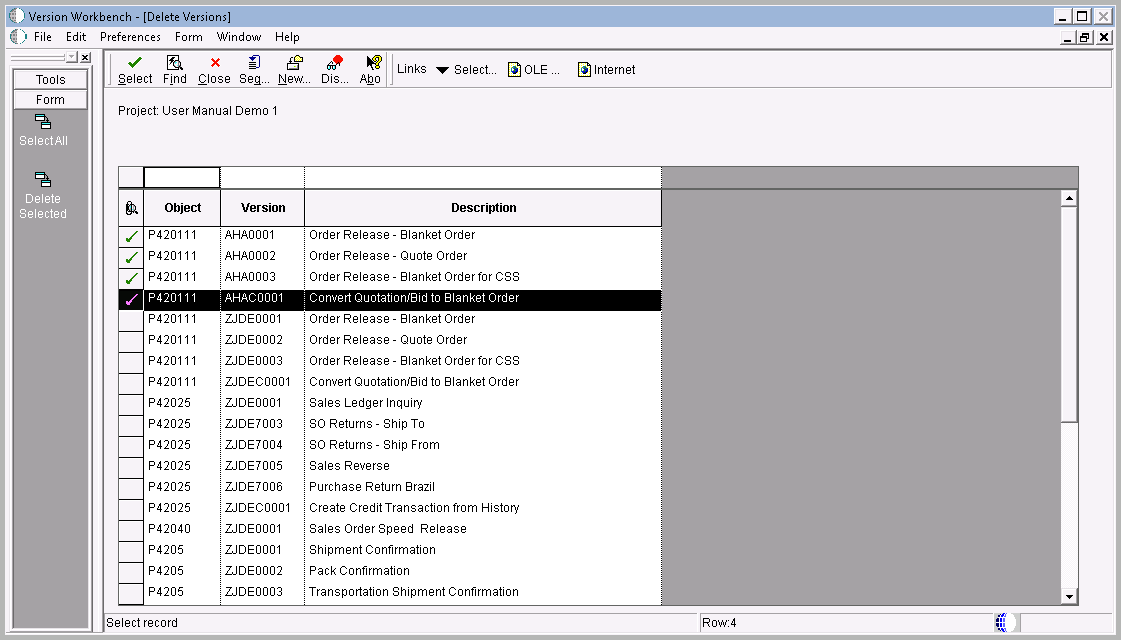Open the Abo help toolbar icon
1121x640 pixels.
(x=369, y=62)
